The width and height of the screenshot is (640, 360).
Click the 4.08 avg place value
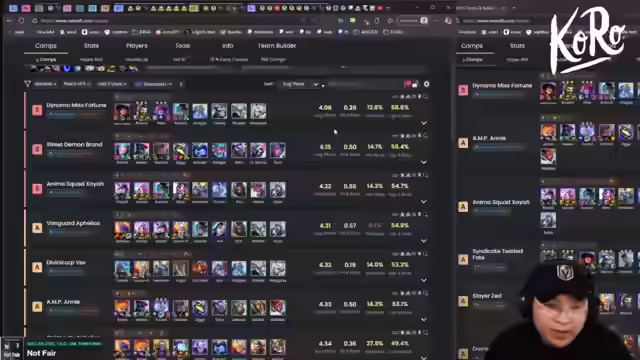(x=325, y=108)
